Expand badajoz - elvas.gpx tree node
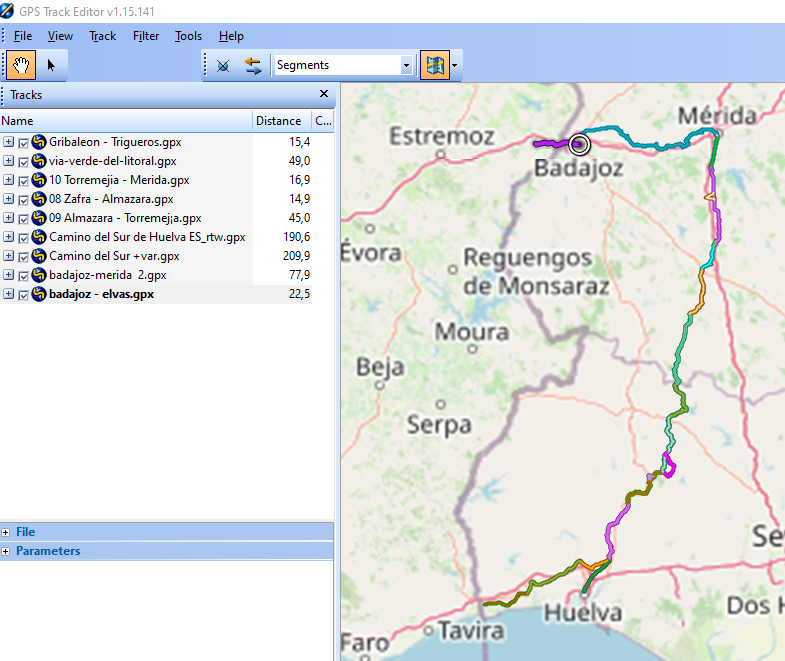 [x=8, y=294]
